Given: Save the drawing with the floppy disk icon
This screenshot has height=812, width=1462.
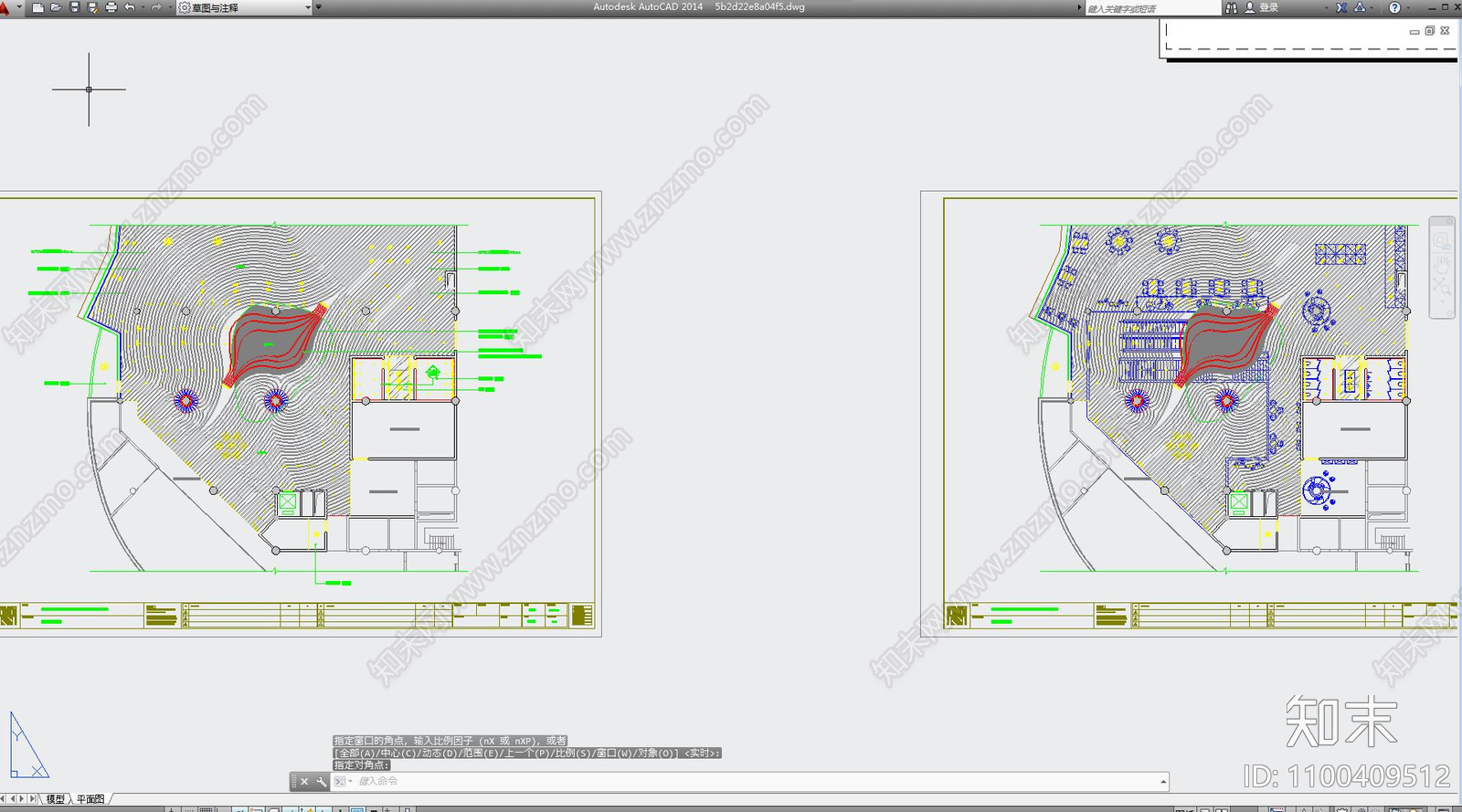Looking at the screenshot, I should pos(75,7).
